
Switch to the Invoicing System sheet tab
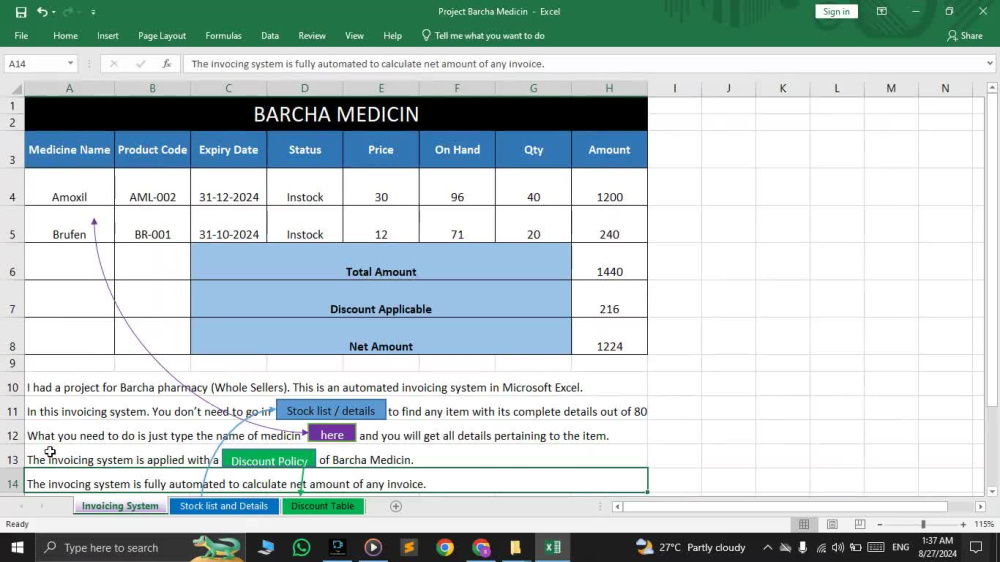[x=120, y=506]
